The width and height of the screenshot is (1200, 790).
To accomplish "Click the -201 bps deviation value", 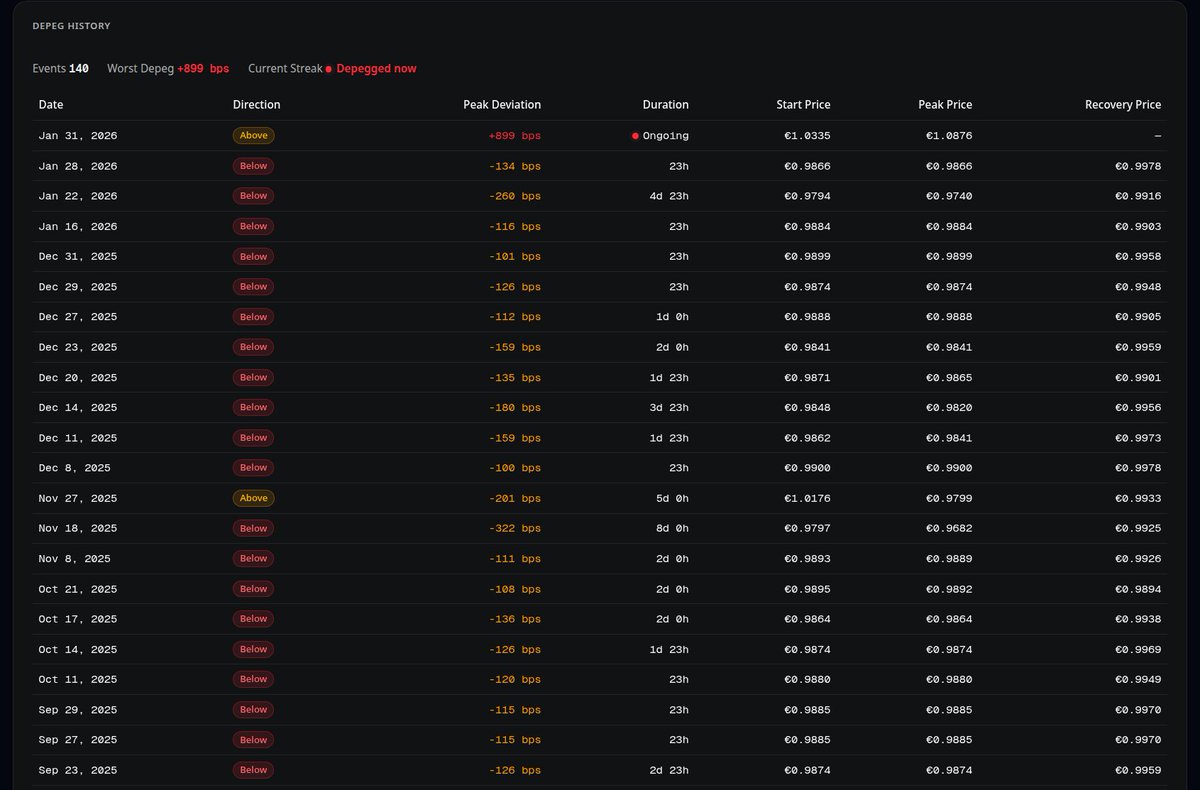I will coord(515,498).
